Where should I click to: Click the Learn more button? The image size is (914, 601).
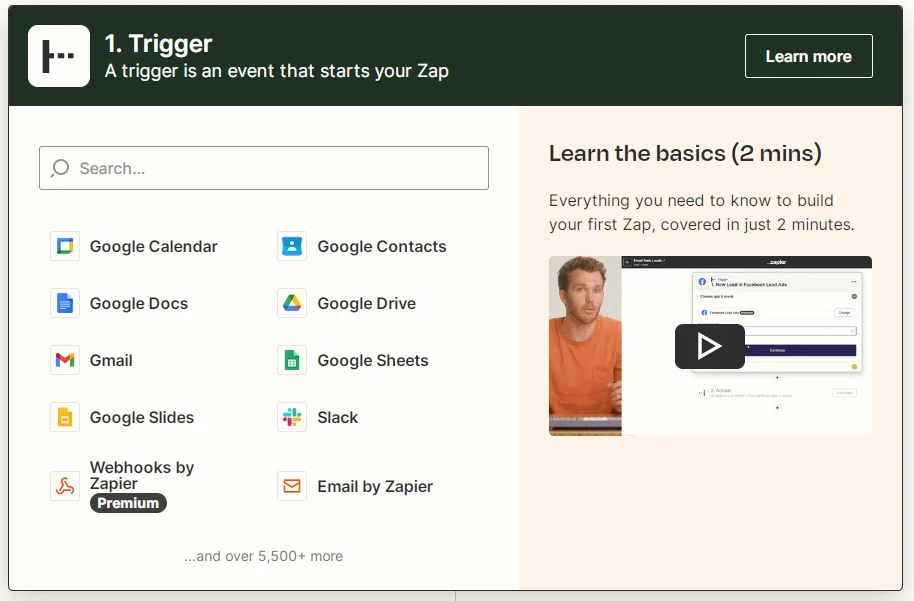pos(808,56)
